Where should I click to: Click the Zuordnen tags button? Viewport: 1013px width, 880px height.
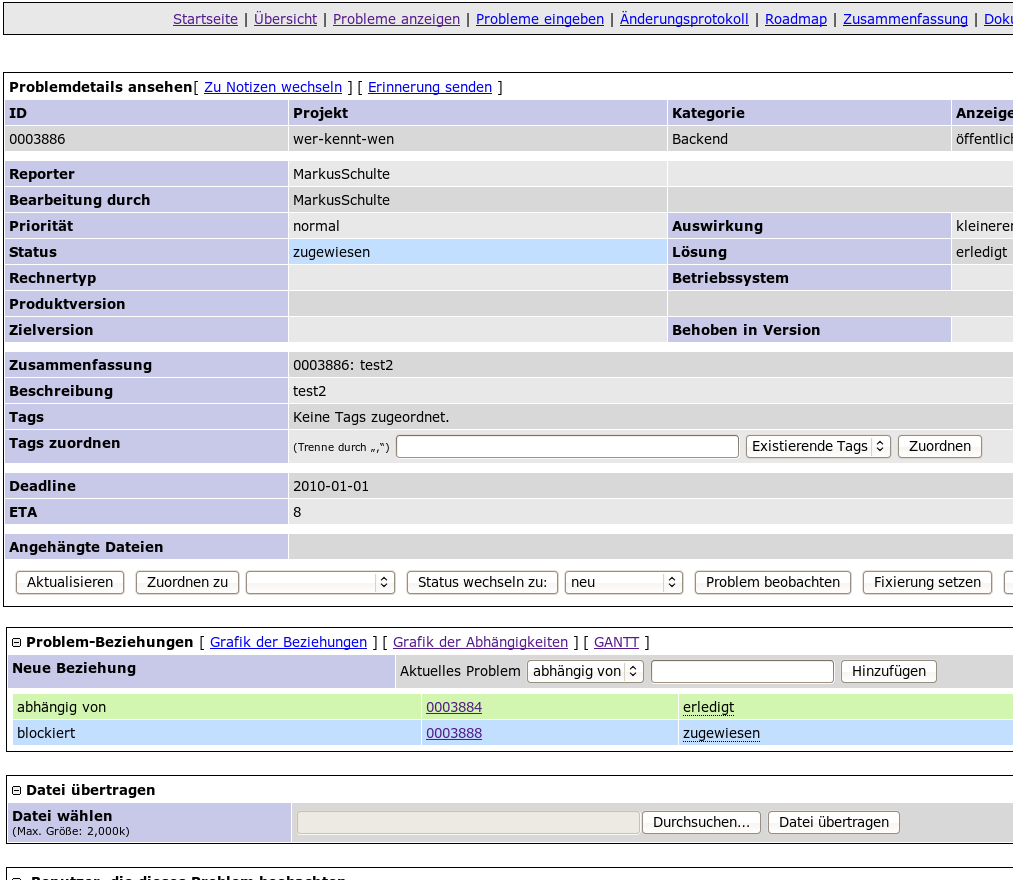point(940,447)
